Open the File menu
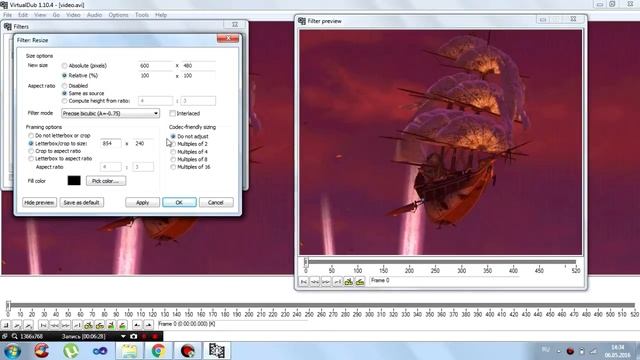The height and width of the screenshot is (360, 640). (x=7, y=15)
